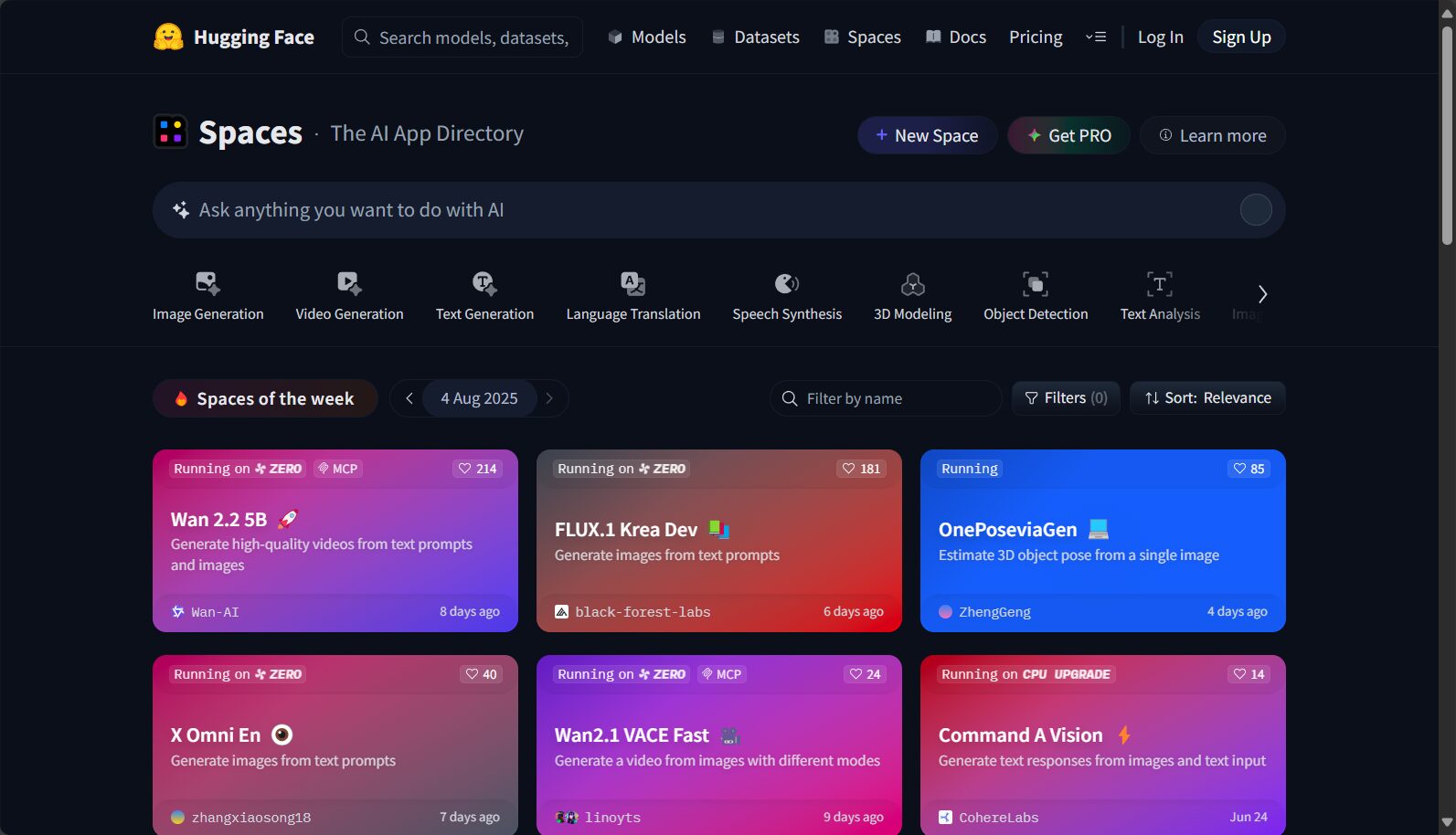Open the Video Generation category
Screen dimensions: 1456x835
(349, 296)
